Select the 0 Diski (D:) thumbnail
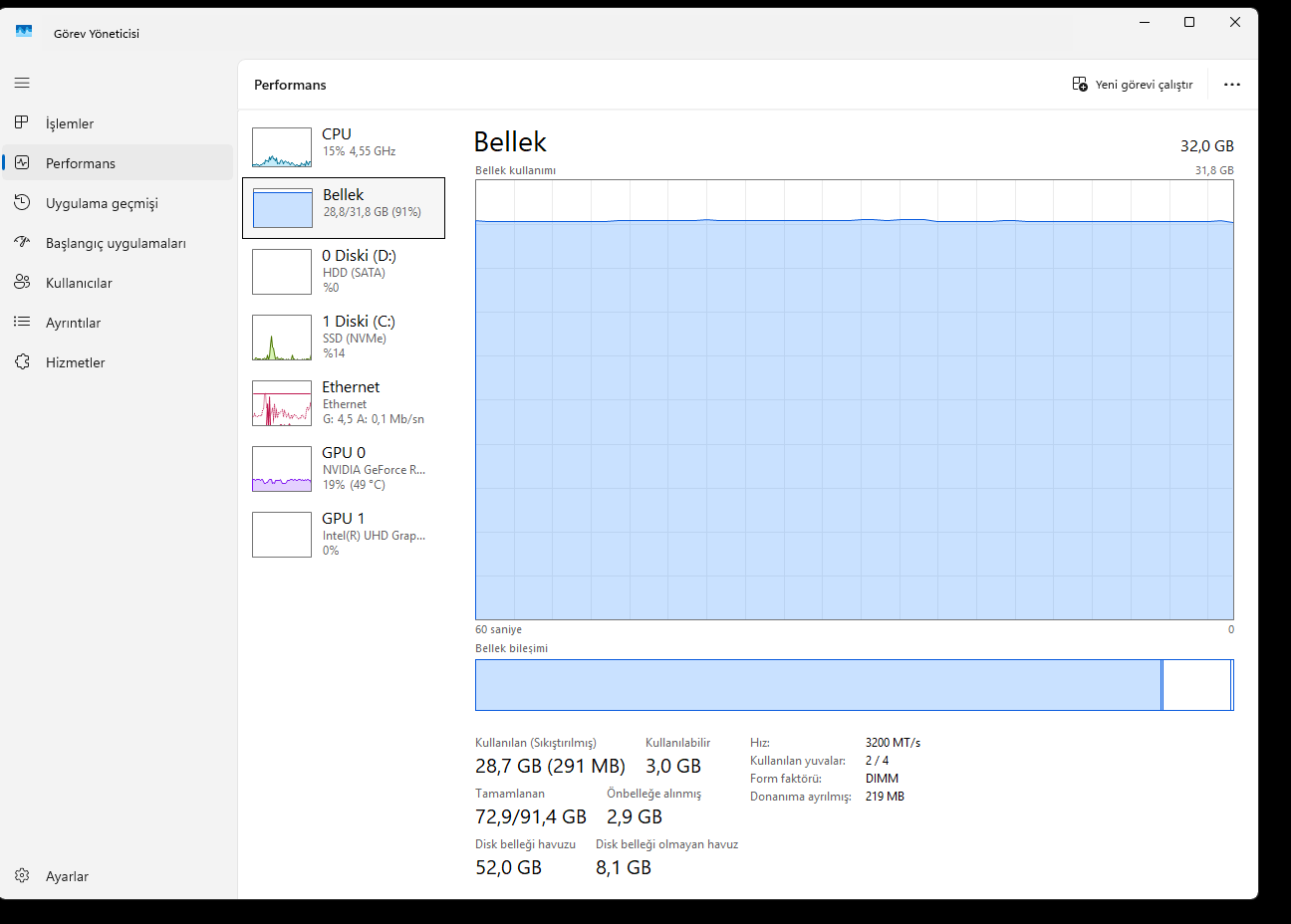The height and width of the screenshot is (924, 1291). (282, 272)
